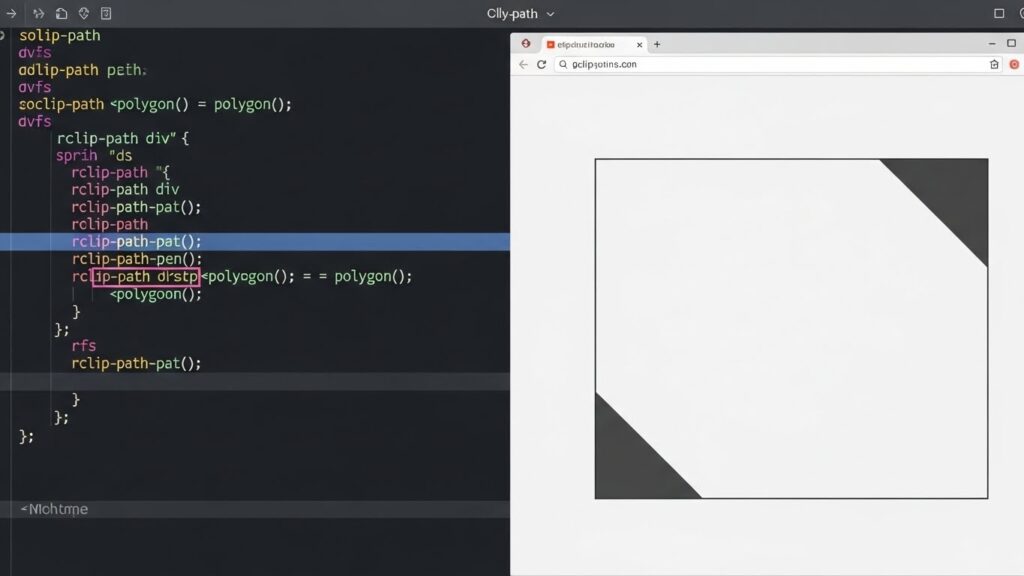Click the diamond-shaped icon in the editor toolbar
Image resolution: width=1024 pixels, height=576 pixels.
84,14
